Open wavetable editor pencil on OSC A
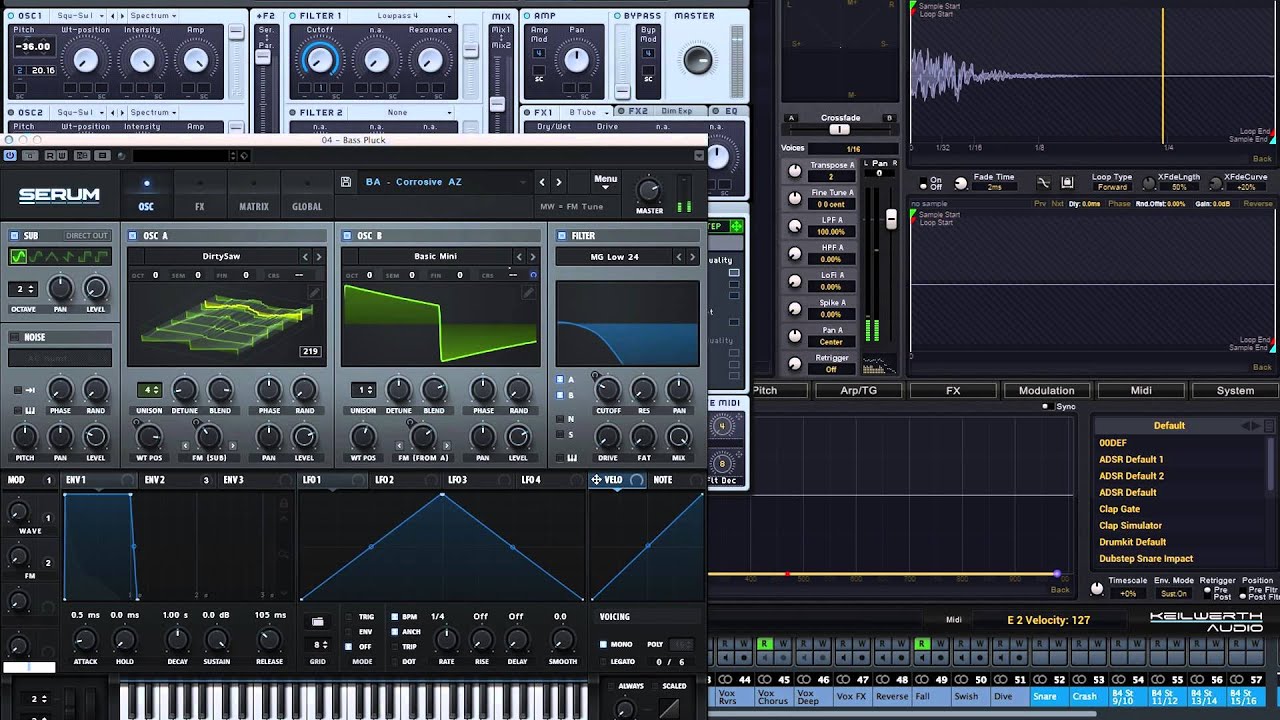1280x720 pixels. pos(315,292)
